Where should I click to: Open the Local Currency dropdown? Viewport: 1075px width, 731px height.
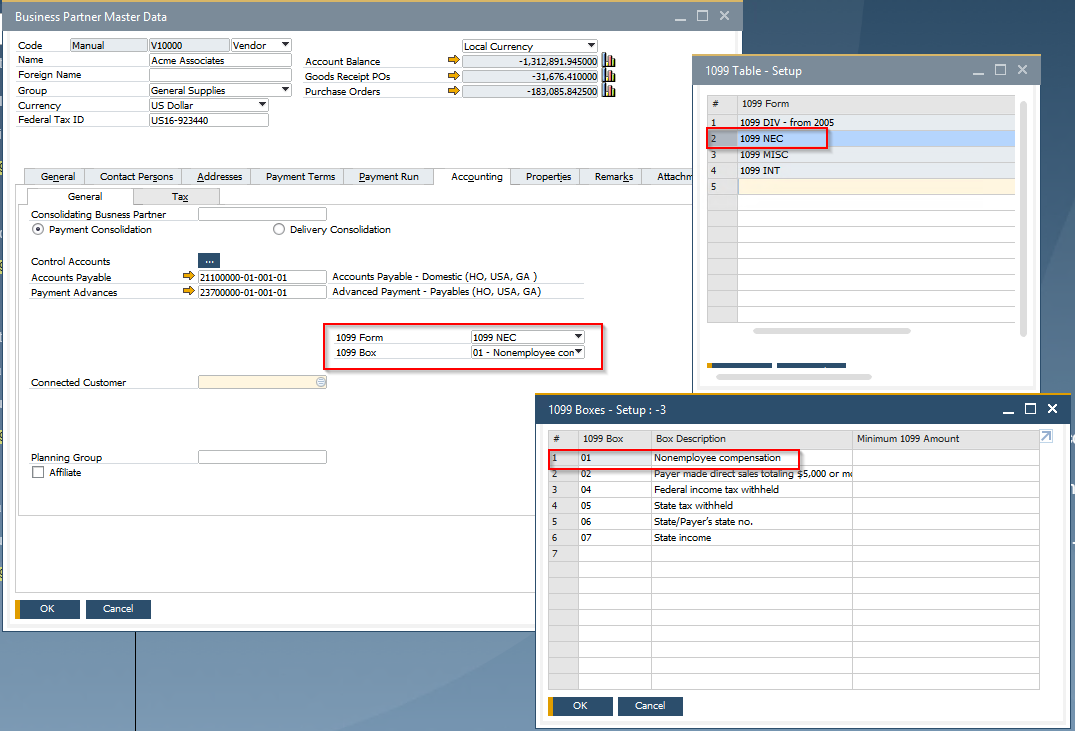(x=592, y=45)
